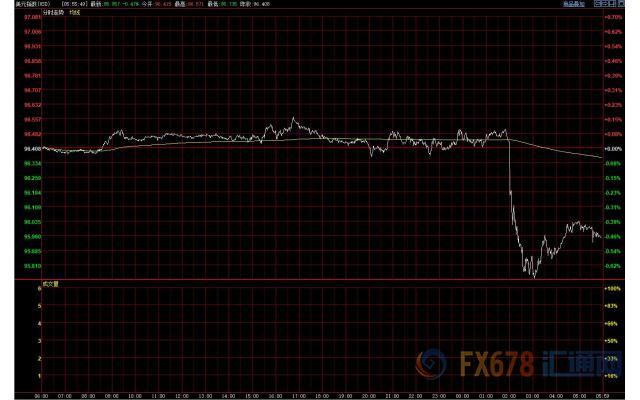Click the +0.70% percent axis label

[x=612, y=18]
